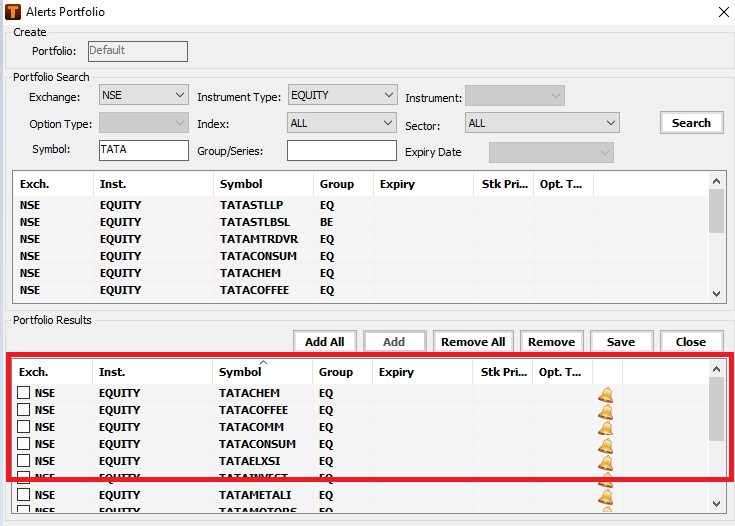This screenshot has height=526, width=735.
Task: Click the Portfolio name field showing Default
Action: pyautogui.click(x=138, y=51)
